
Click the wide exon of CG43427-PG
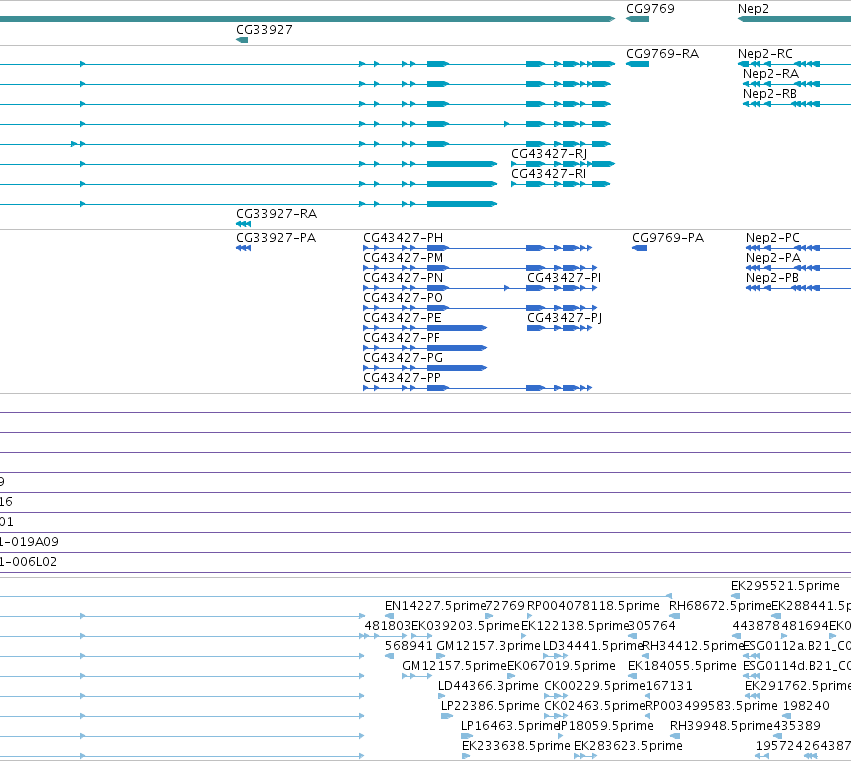click(x=457, y=368)
